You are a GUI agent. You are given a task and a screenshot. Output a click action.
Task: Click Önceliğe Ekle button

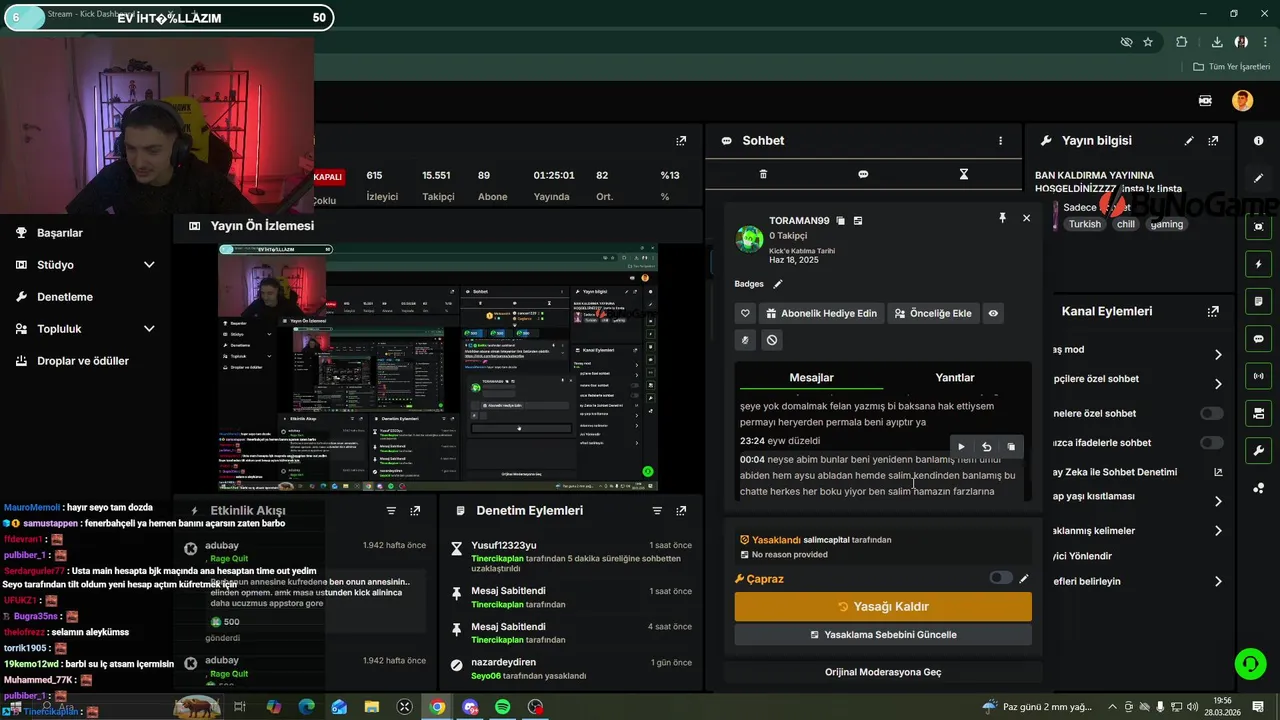[x=933, y=313]
